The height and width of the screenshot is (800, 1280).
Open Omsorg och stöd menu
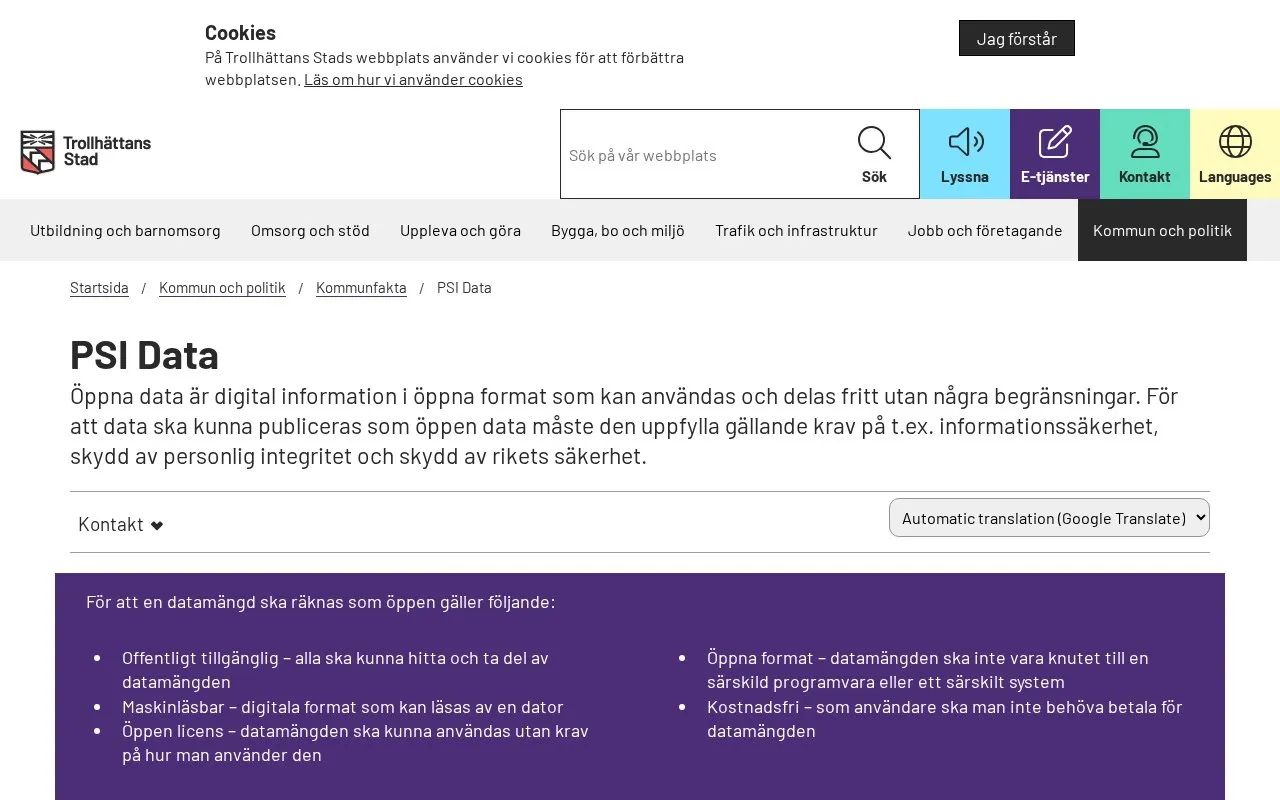tap(310, 230)
